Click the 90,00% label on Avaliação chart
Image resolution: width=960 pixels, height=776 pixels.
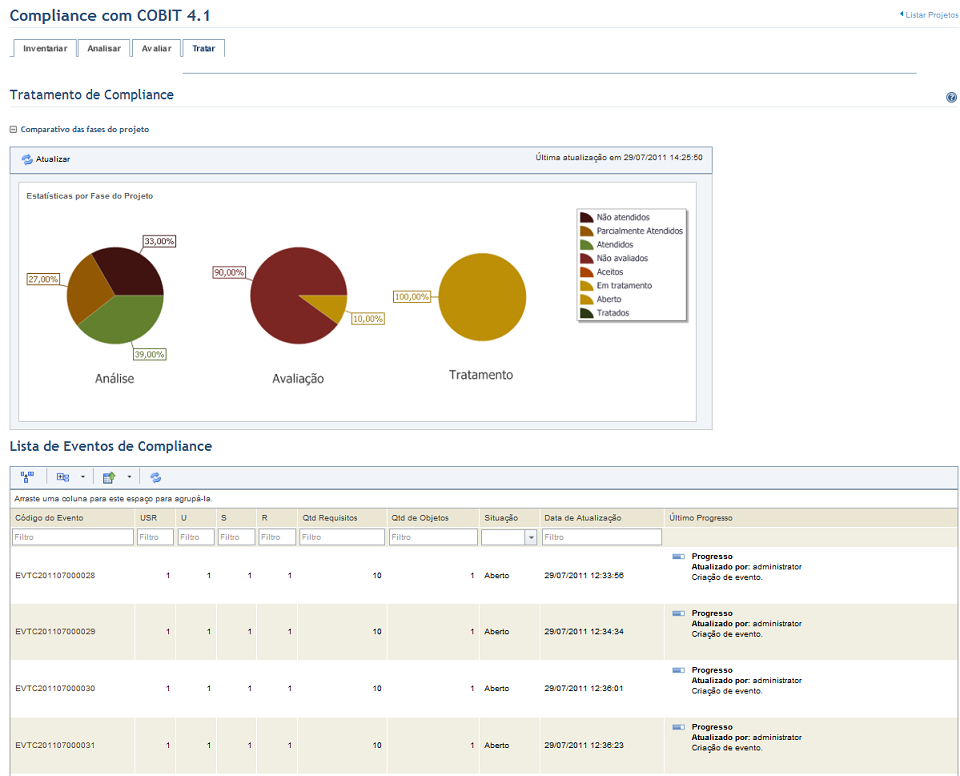229,273
